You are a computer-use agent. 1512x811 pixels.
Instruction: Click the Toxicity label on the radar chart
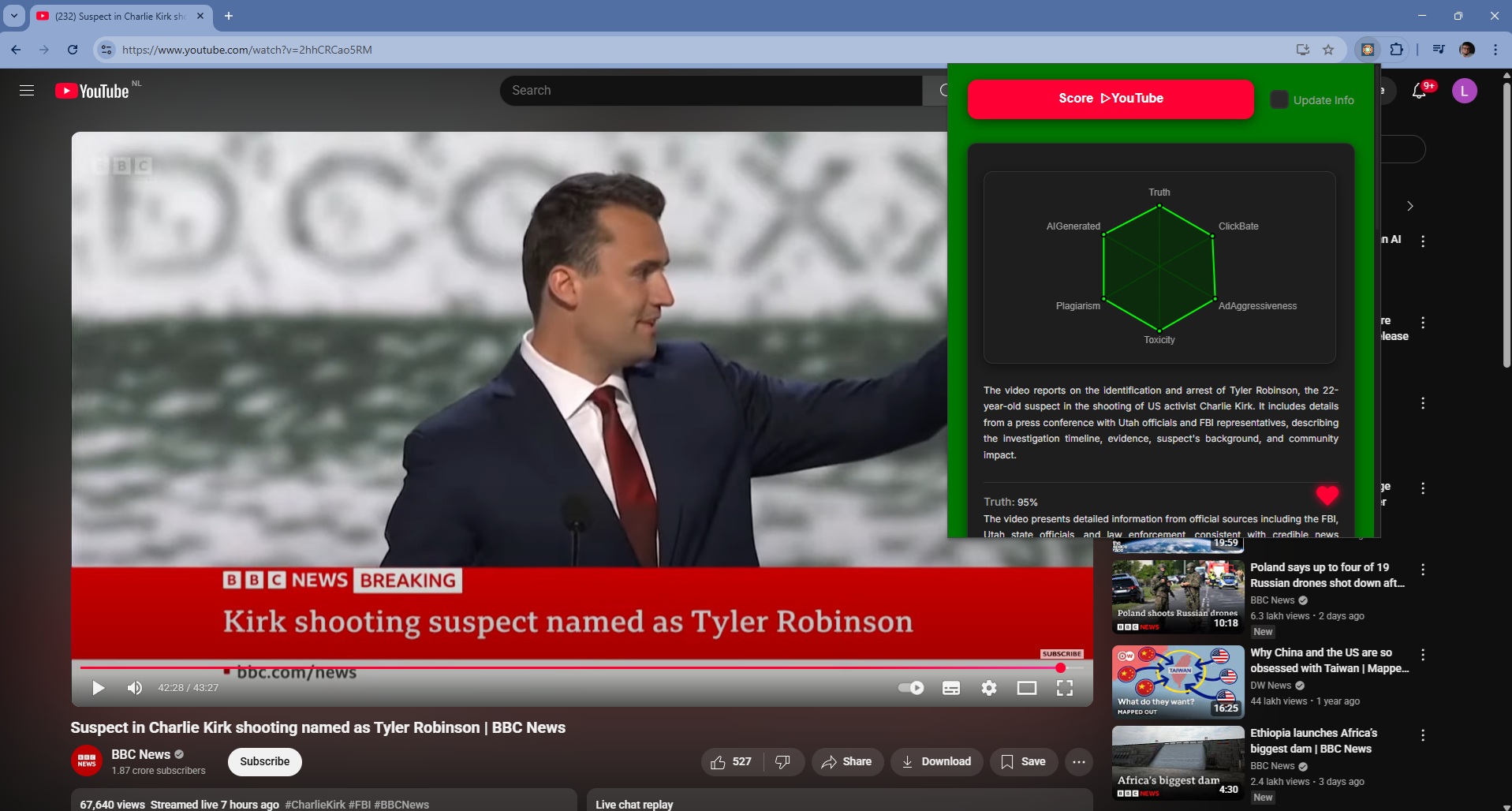(1159, 340)
